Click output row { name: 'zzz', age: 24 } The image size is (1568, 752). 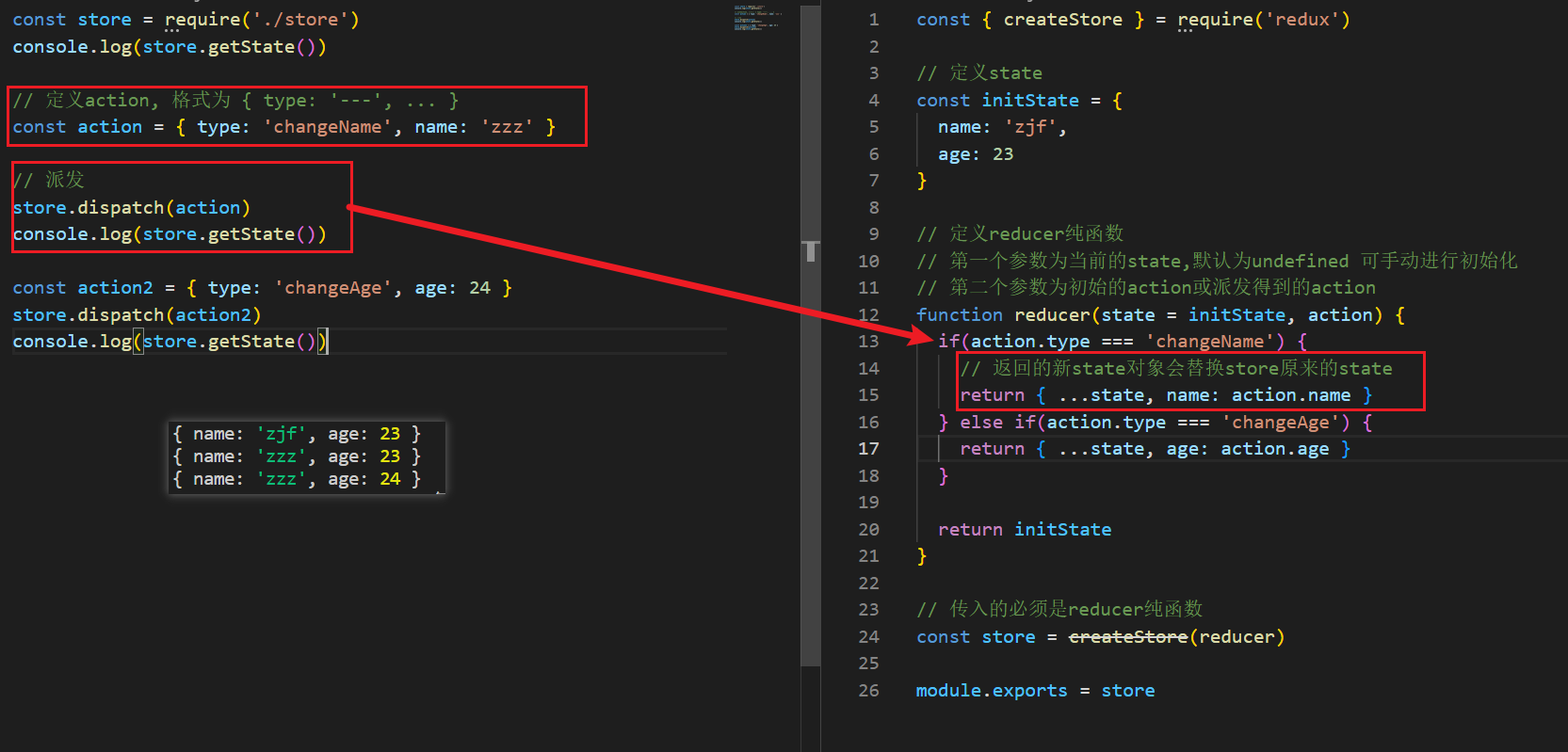coord(297,479)
